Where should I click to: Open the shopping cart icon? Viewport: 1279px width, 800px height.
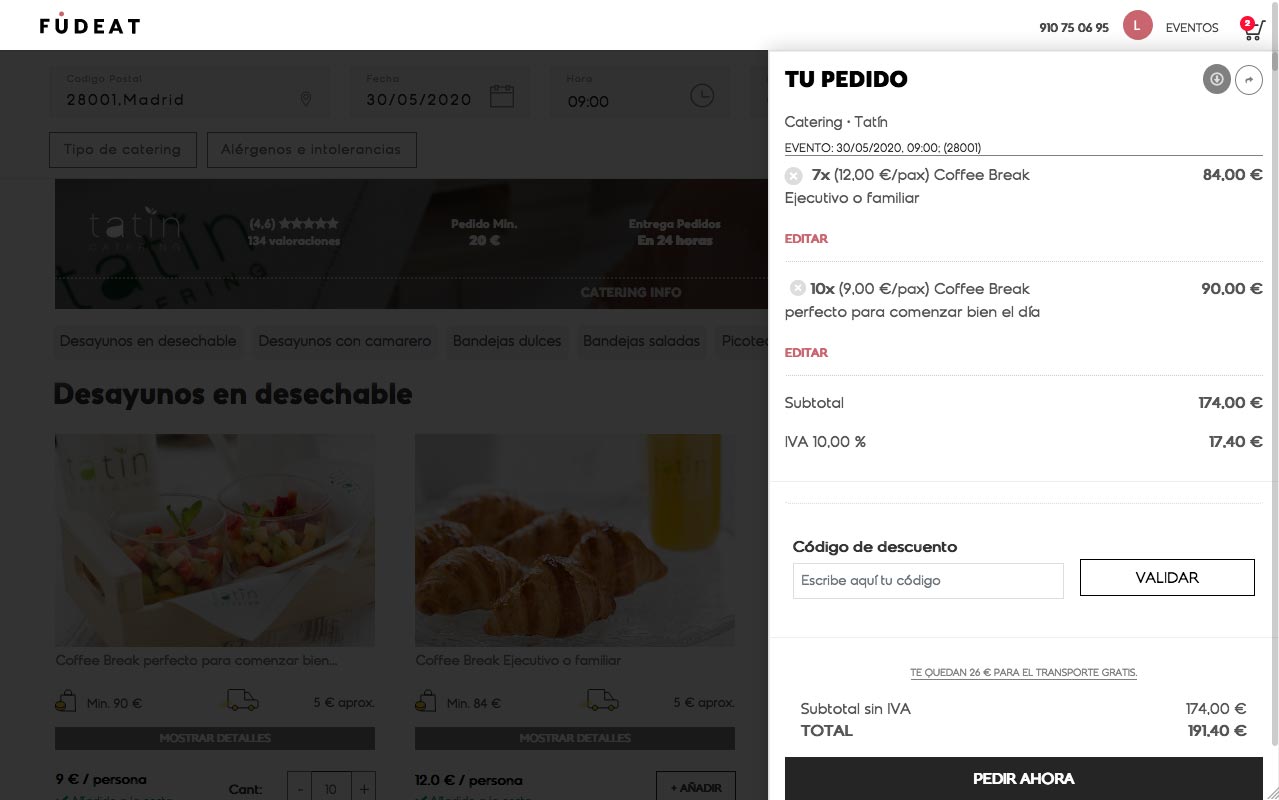coord(1253,28)
